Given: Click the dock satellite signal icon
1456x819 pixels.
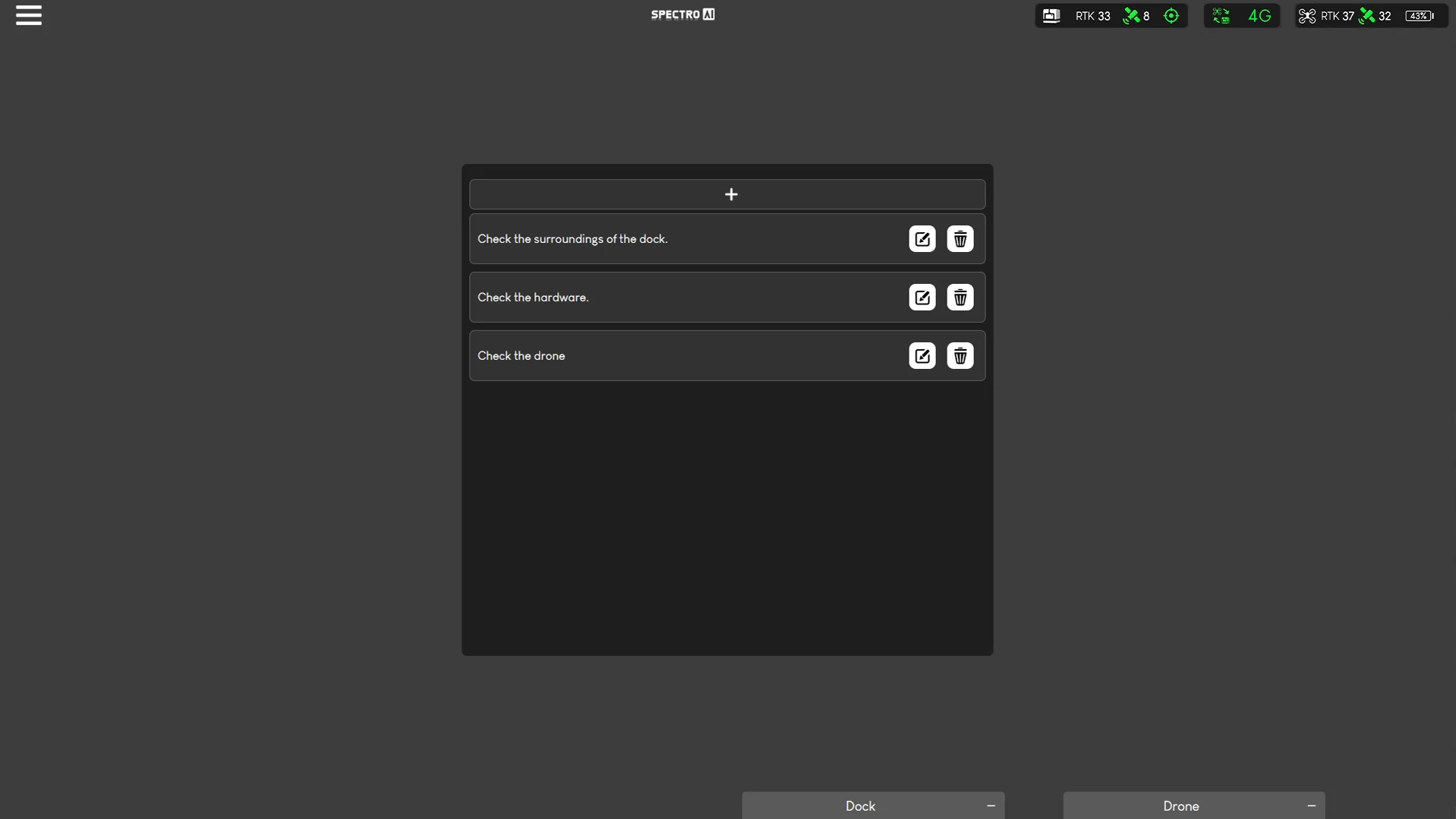Looking at the screenshot, I should (1130, 15).
